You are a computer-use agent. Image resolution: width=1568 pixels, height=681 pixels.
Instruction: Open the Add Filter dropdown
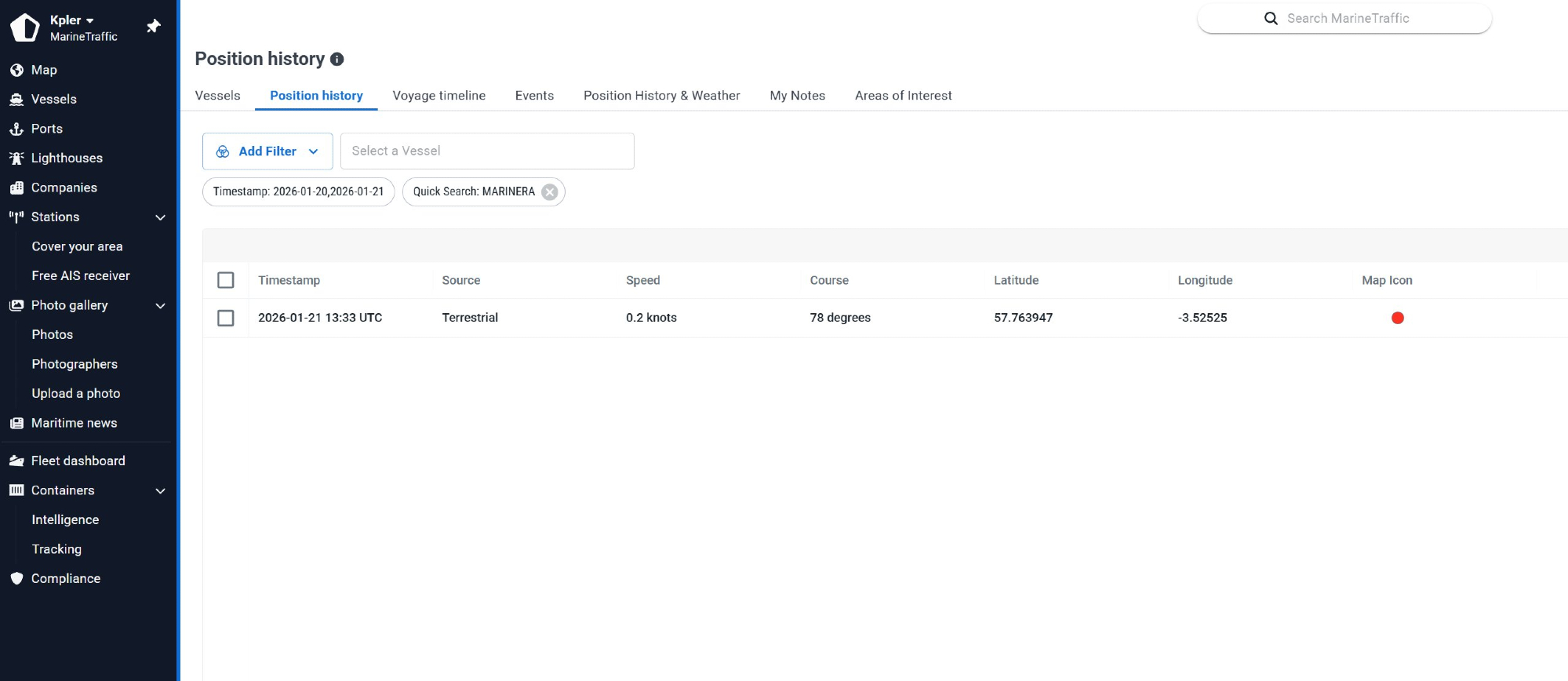(x=267, y=151)
